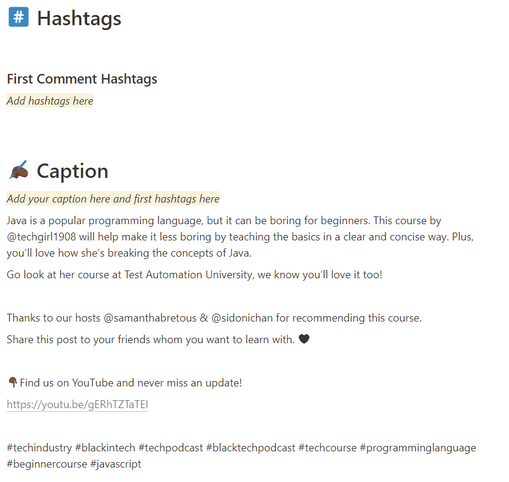Click the #blacktechpodcast hashtag
Viewport: 509px width, 482px height.
(x=251, y=447)
